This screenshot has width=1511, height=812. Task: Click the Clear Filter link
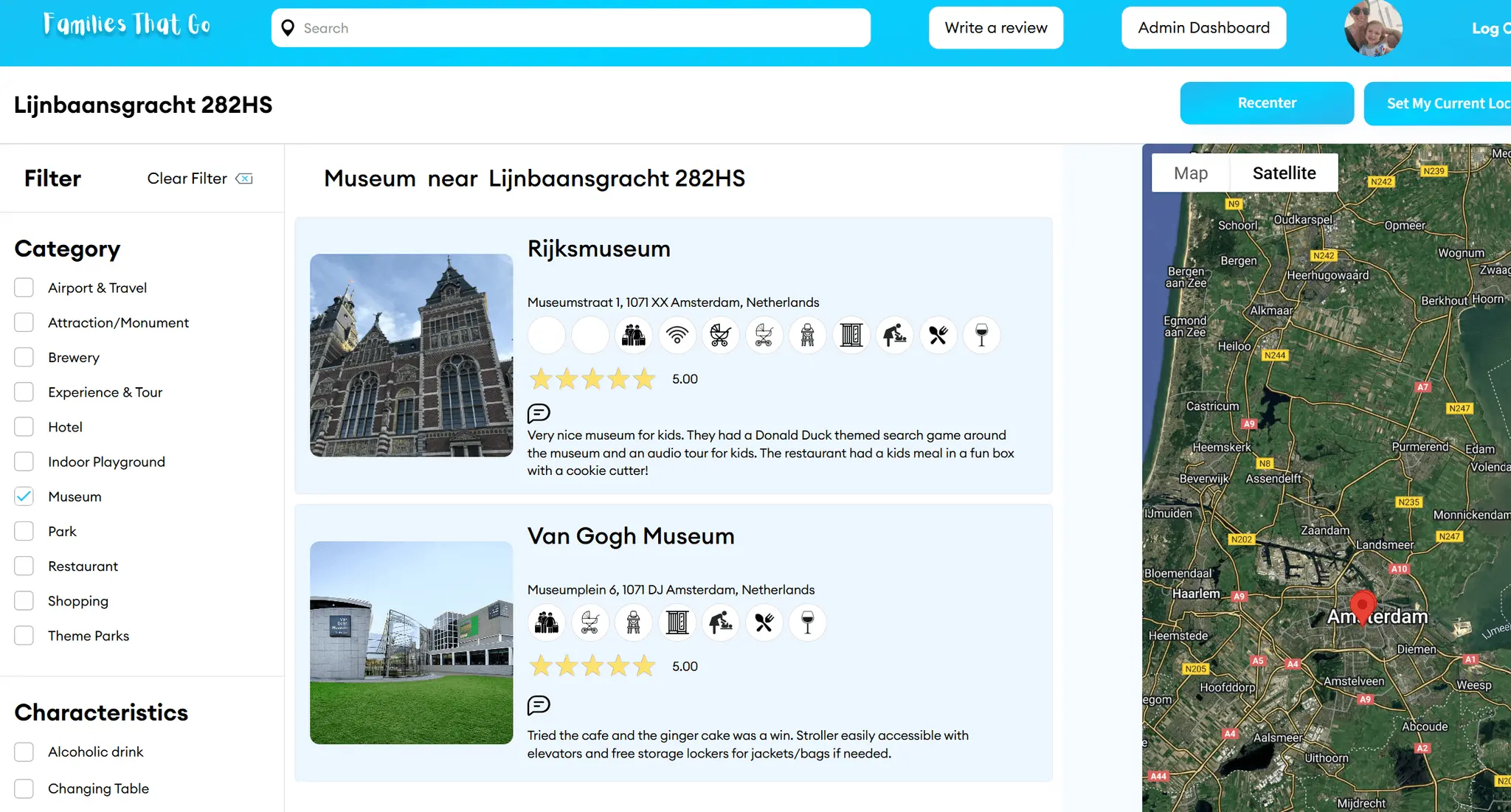point(187,178)
